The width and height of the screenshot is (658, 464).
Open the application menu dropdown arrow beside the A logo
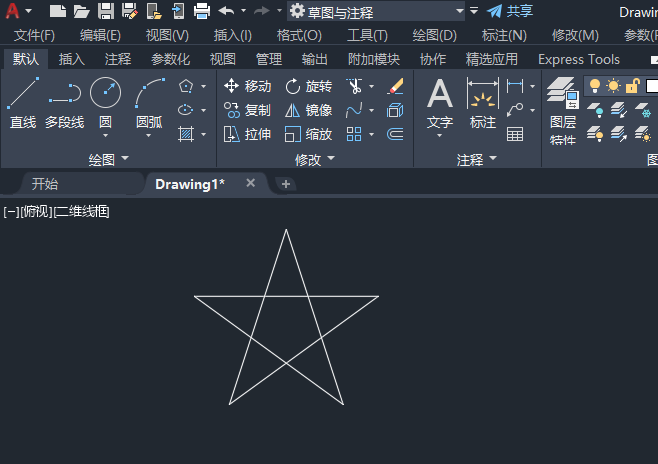(x=29, y=11)
